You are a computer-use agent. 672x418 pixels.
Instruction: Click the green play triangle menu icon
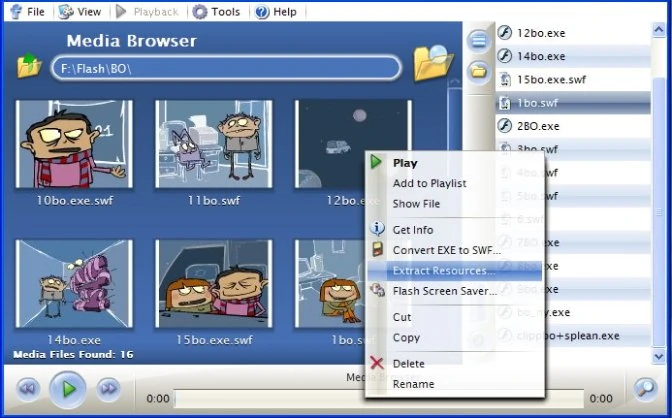376,162
